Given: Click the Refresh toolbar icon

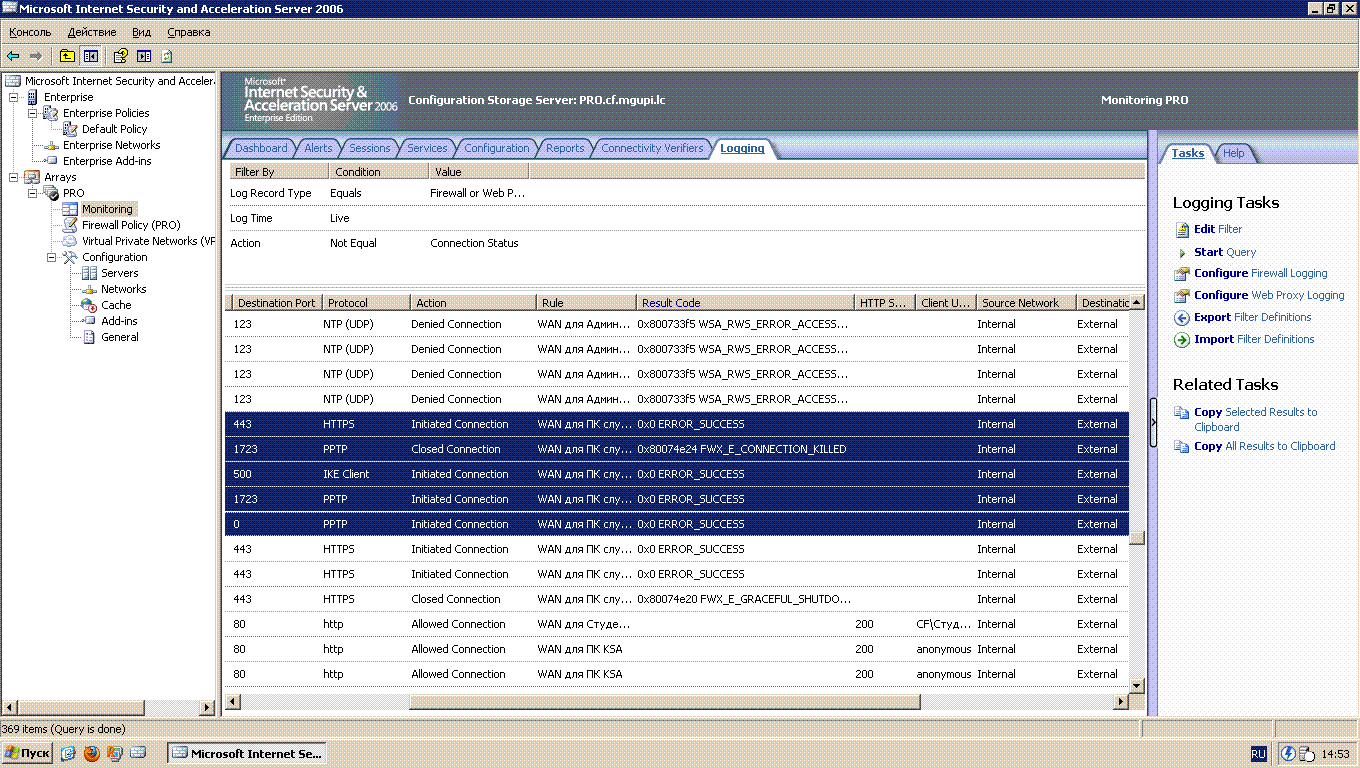Looking at the screenshot, I should [x=167, y=56].
